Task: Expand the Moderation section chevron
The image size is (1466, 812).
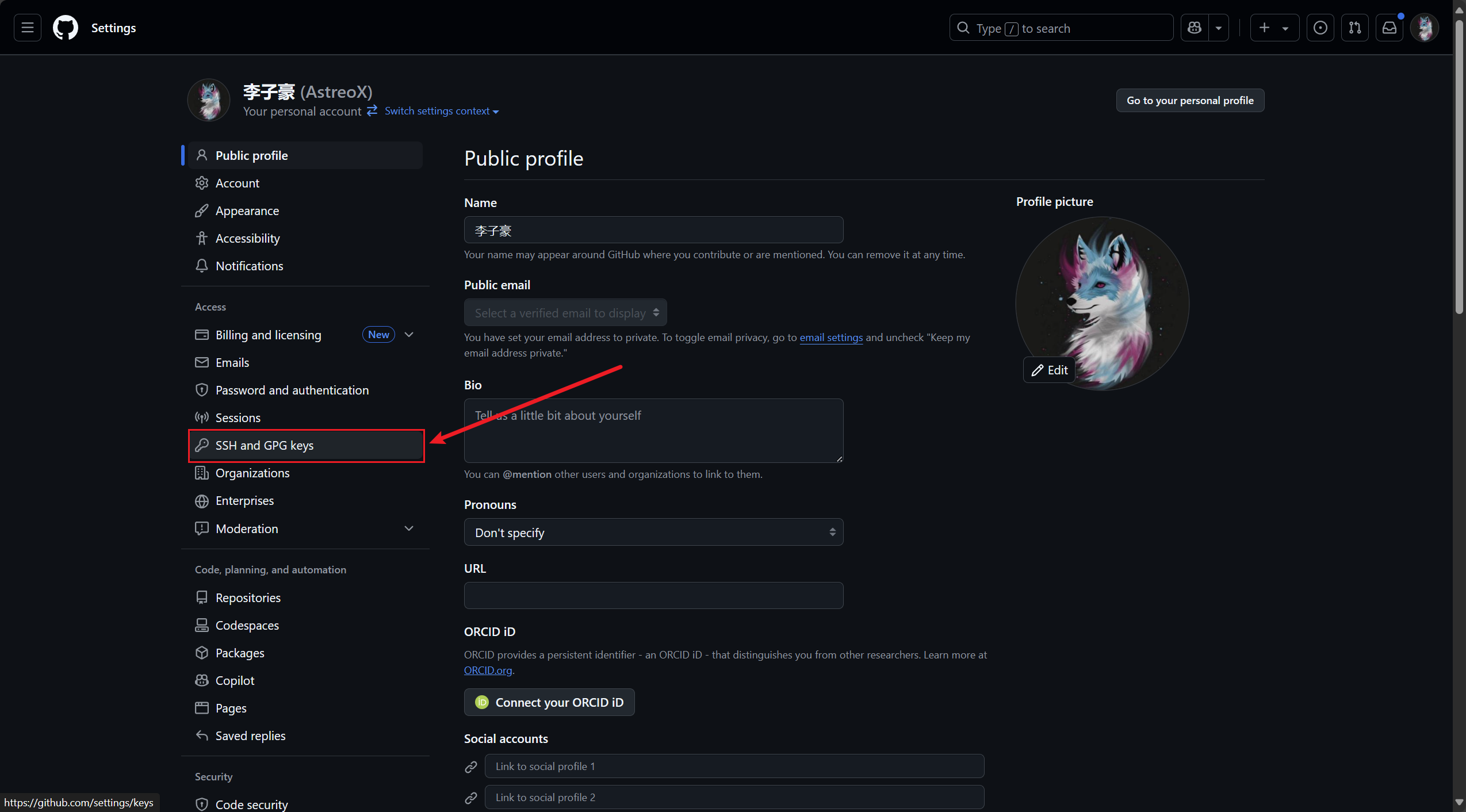Action: (x=409, y=528)
